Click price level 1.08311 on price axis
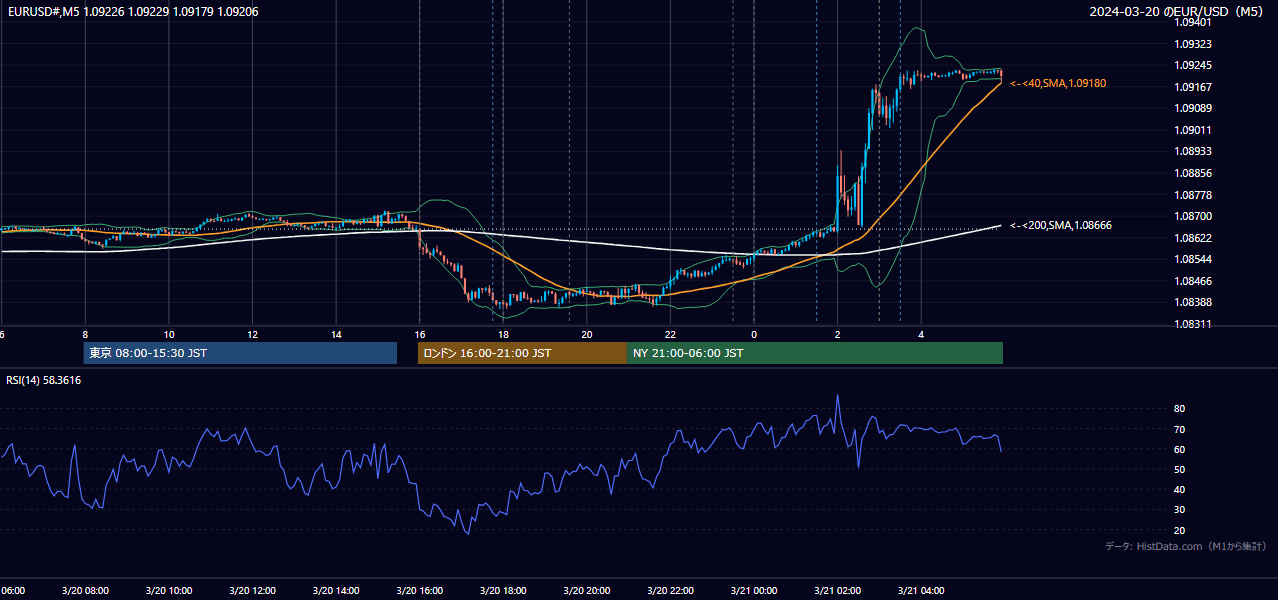1278x600 pixels. pyautogui.click(x=1193, y=324)
